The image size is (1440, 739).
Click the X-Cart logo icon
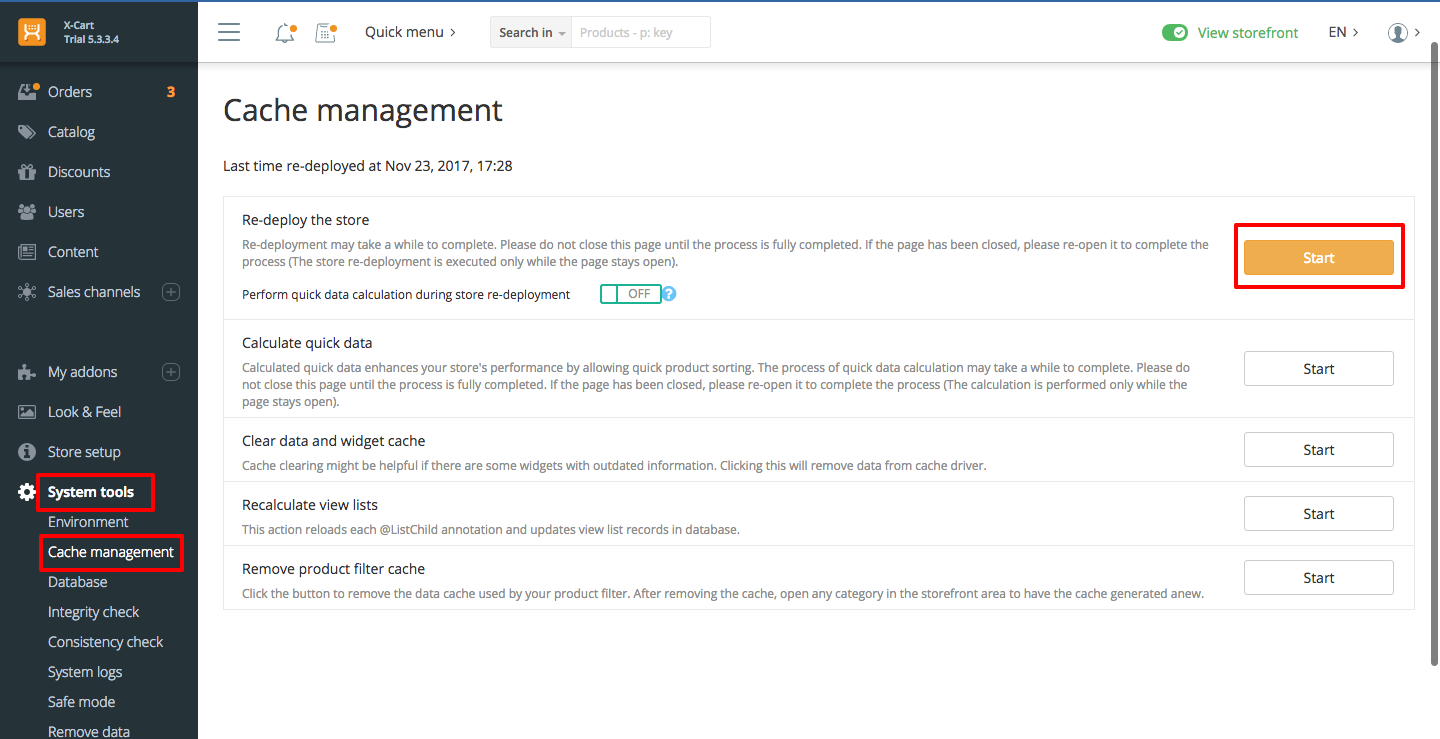point(32,32)
